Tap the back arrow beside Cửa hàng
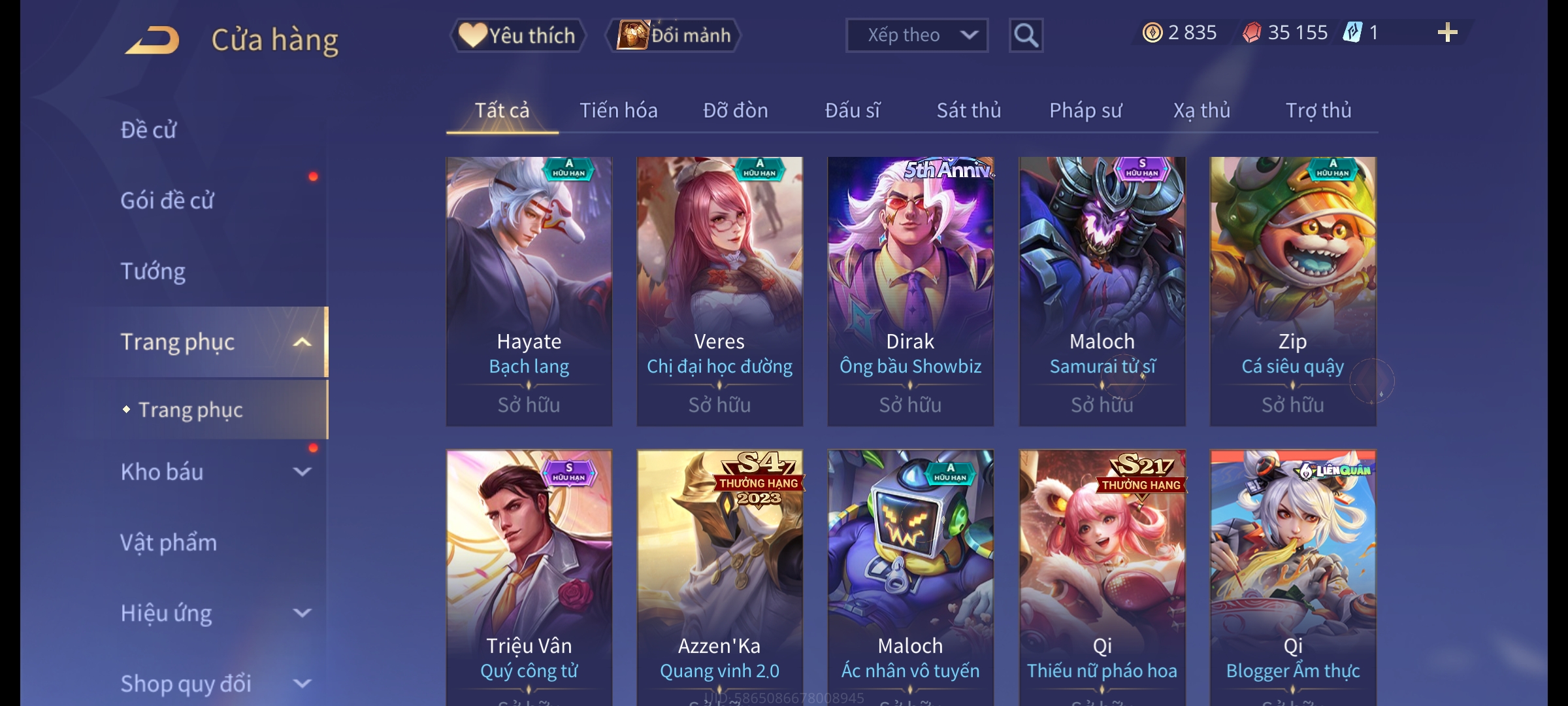Screen dimensions: 1568x706 pos(153,40)
